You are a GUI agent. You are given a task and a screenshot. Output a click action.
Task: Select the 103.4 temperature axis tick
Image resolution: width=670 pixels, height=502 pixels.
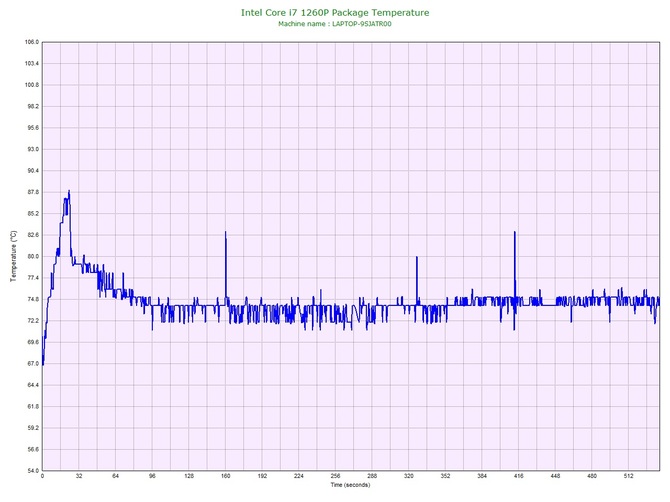point(32,63)
